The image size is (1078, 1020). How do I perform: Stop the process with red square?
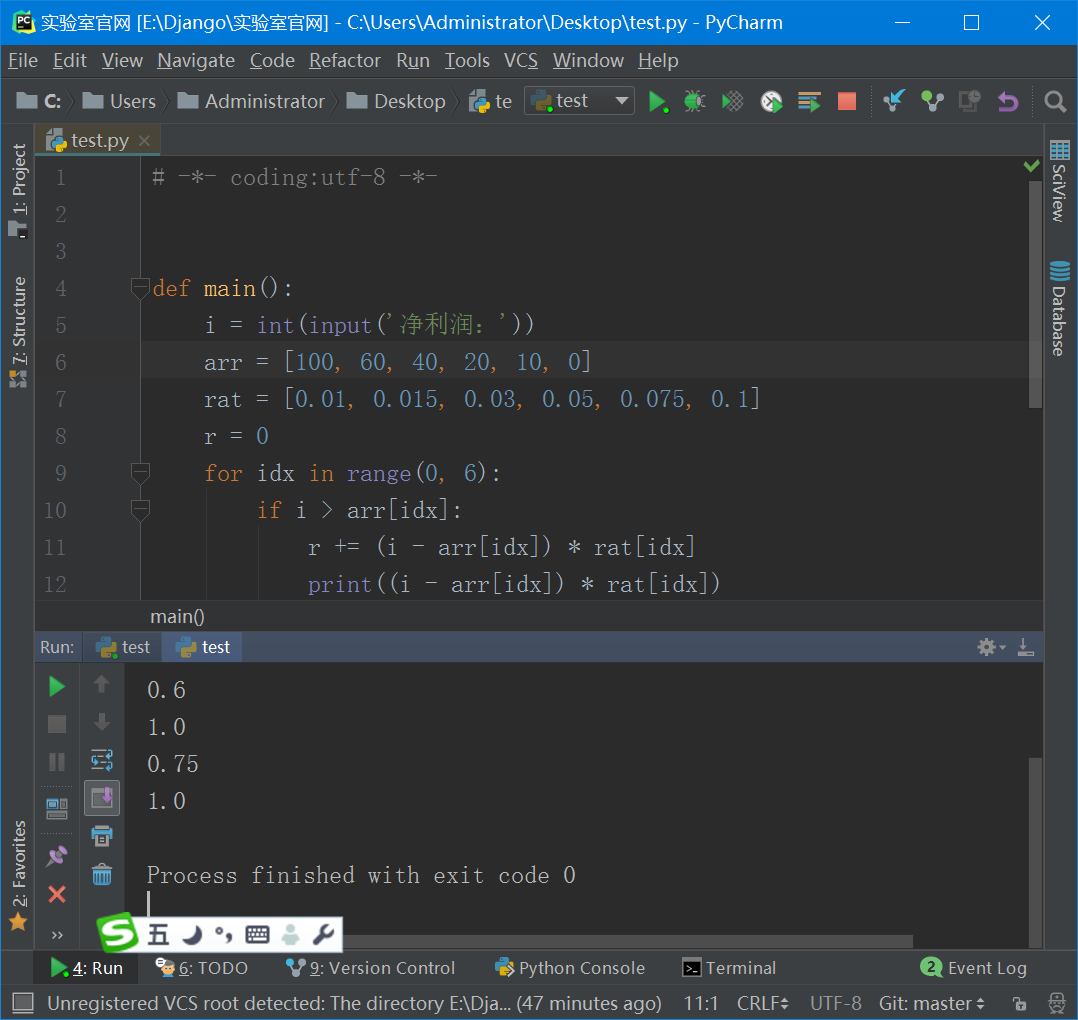coord(847,102)
